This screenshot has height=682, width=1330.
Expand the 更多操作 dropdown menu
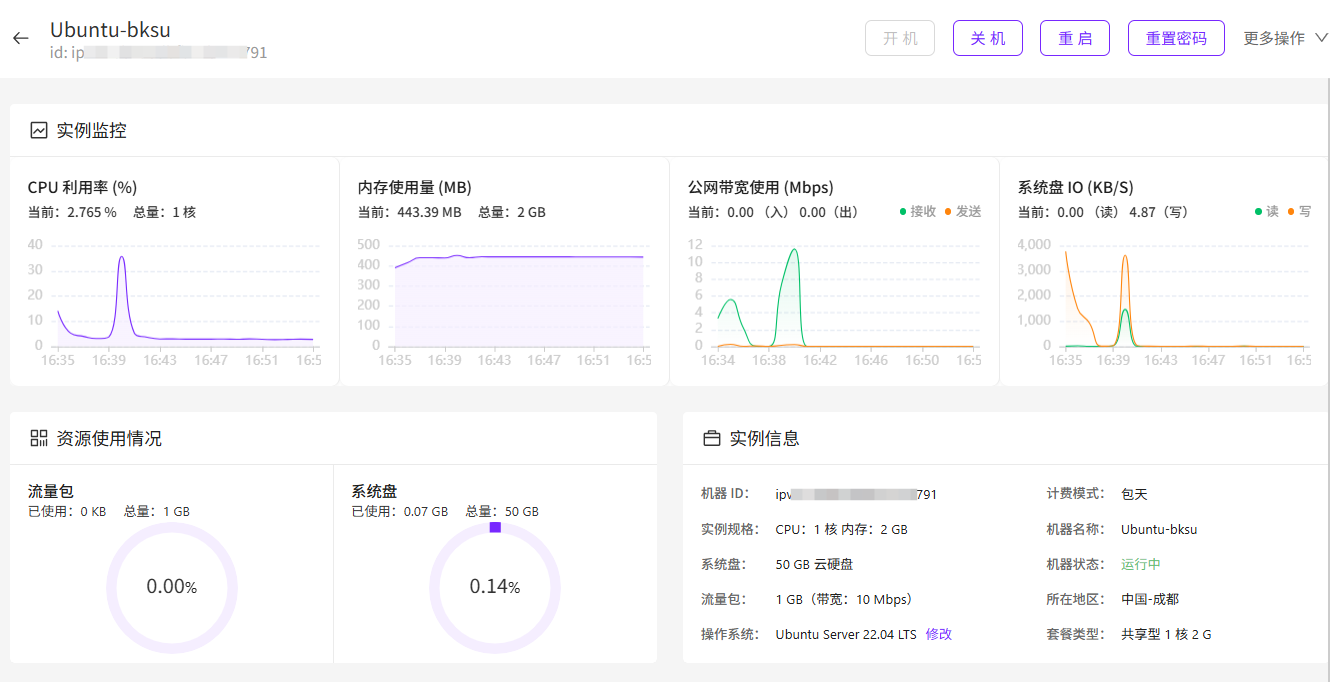coord(1274,38)
